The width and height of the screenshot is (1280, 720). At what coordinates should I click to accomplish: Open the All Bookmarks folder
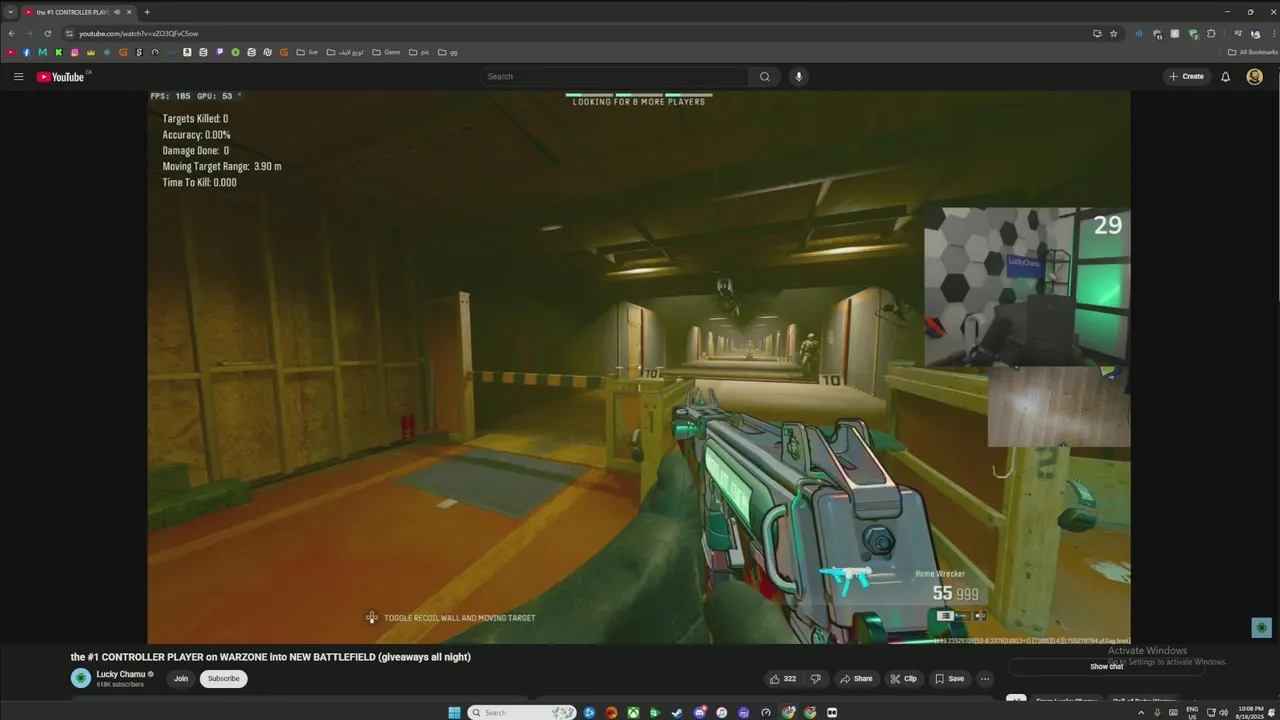pos(1252,52)
